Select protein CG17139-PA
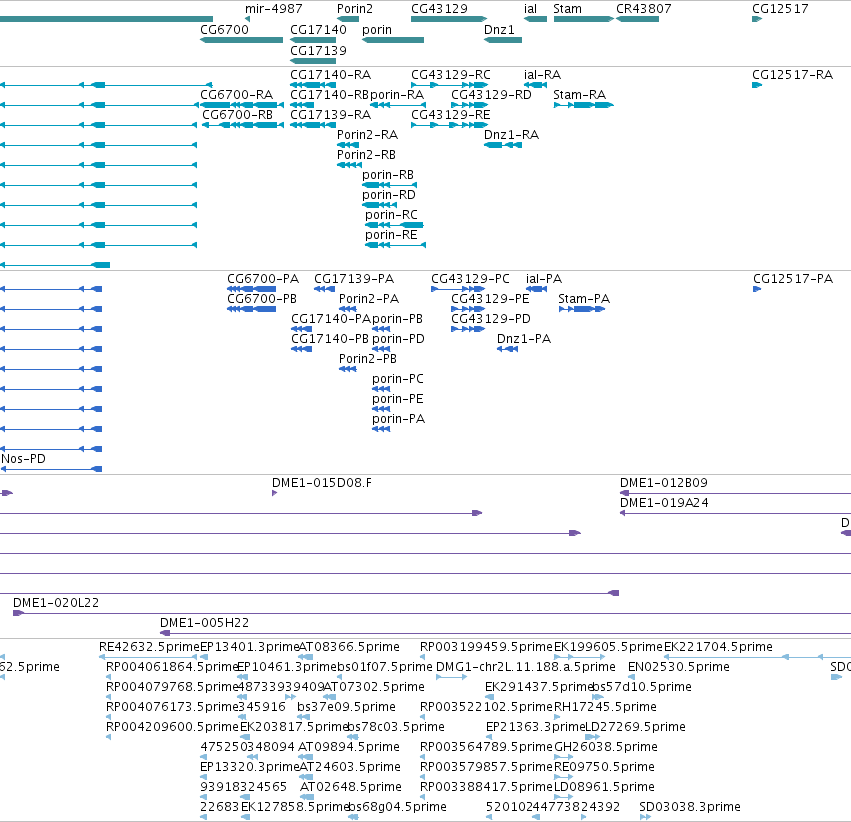This screenshot has height=822, width=851. point(325,289)
